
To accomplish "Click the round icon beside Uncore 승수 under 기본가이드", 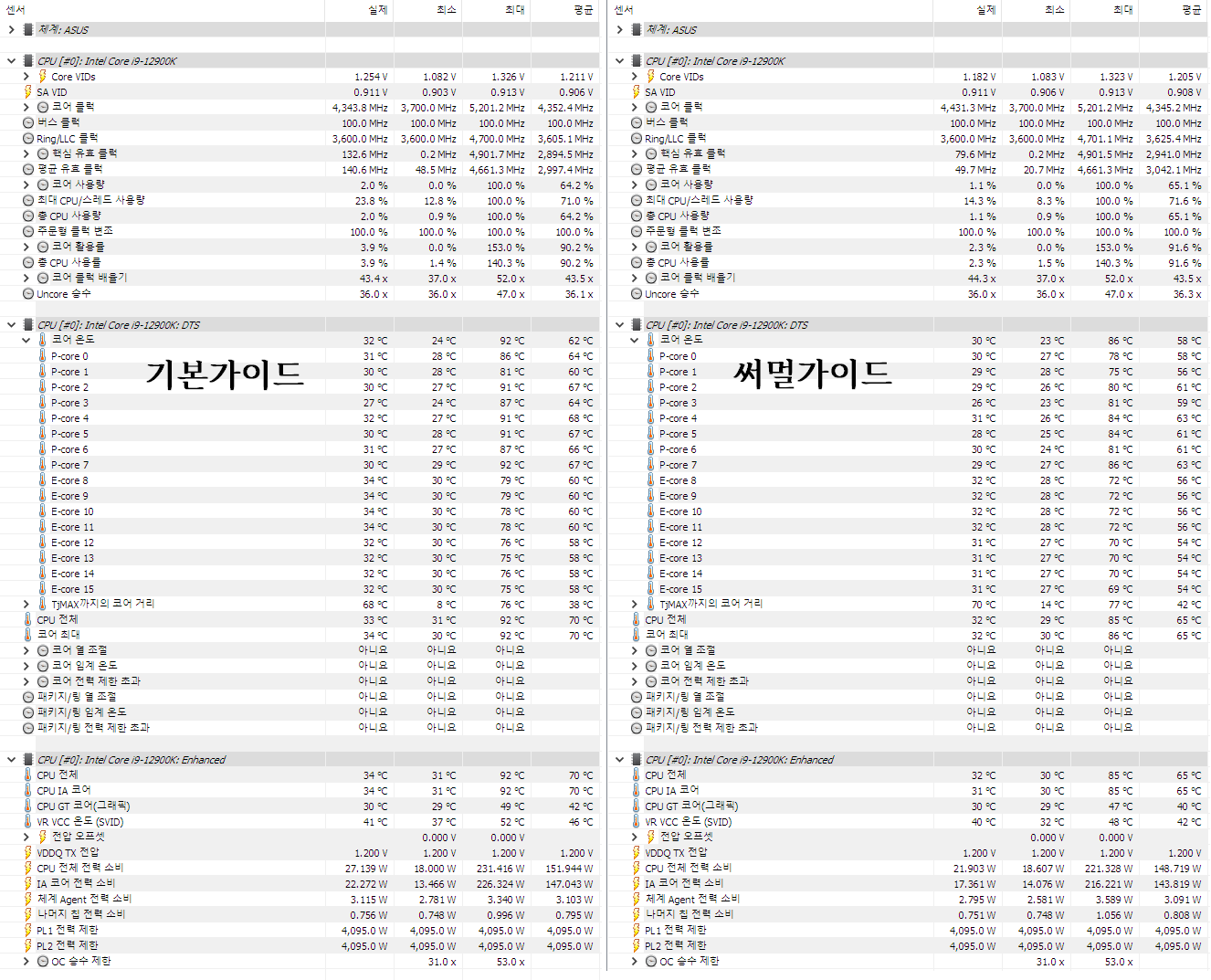I will pos(28,294).
